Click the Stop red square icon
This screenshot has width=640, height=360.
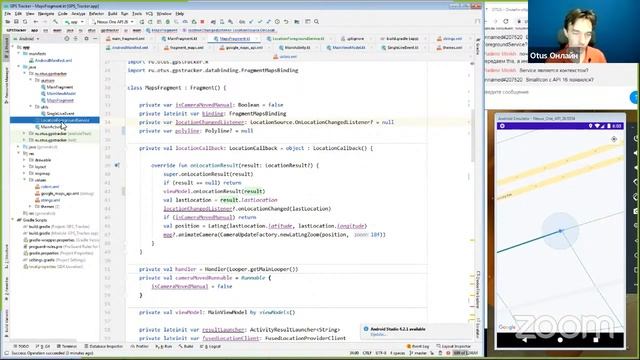tap(202, 22)
